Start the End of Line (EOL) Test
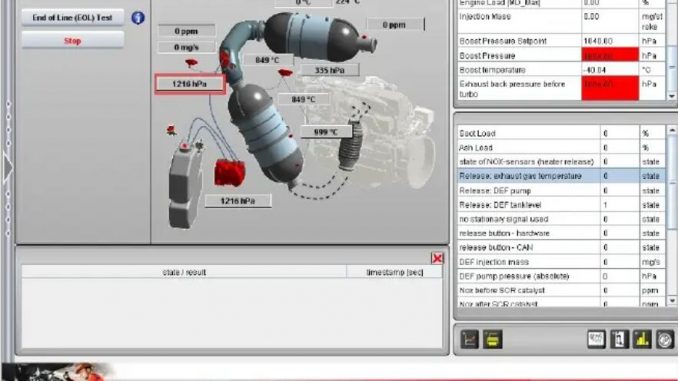Image resolution: width=678 pixels, height=381 pixels. click(73, 18)
